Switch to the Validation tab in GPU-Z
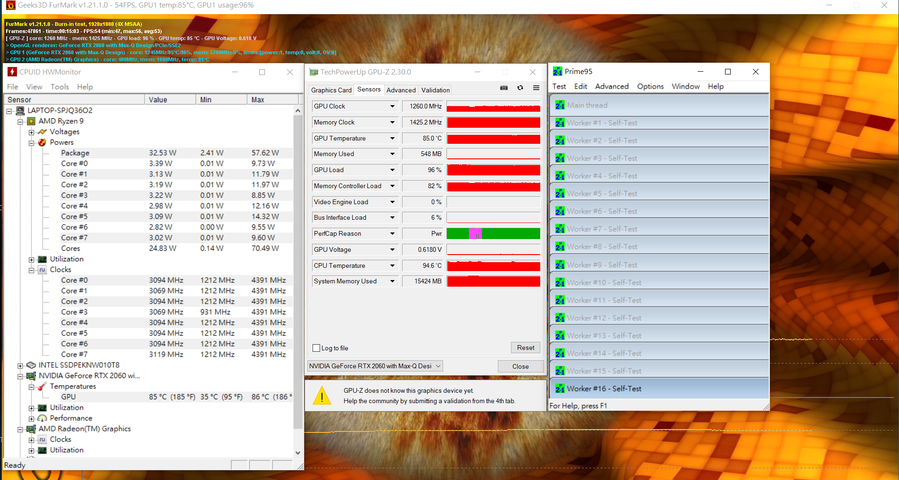The height and width of the screenshot is (480, 899). point(435,90)
